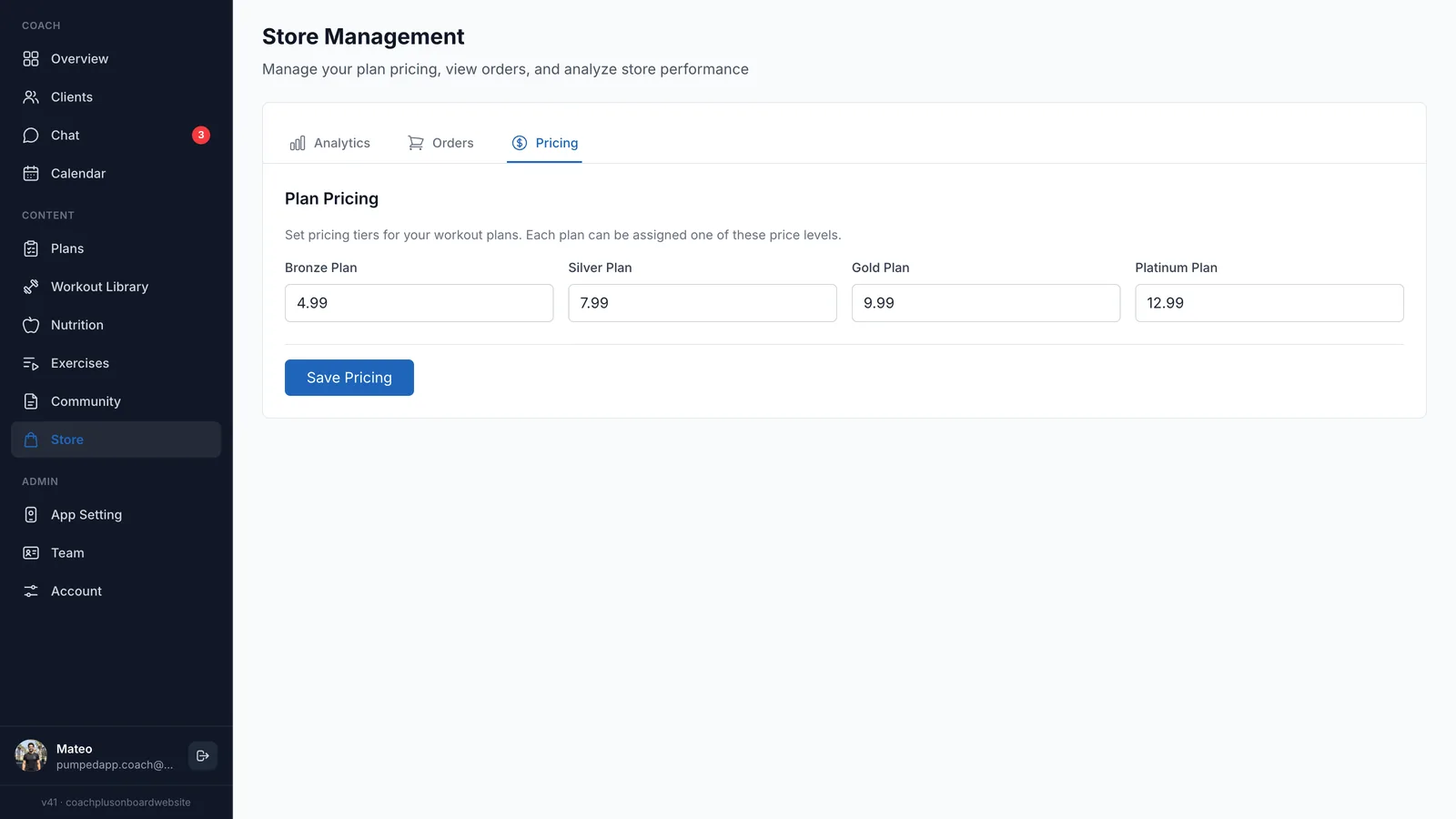Click the Platinum Plan price field
Image resolution: width=1456 pixels, height=819 pixels.
(x=1269, y=303)
